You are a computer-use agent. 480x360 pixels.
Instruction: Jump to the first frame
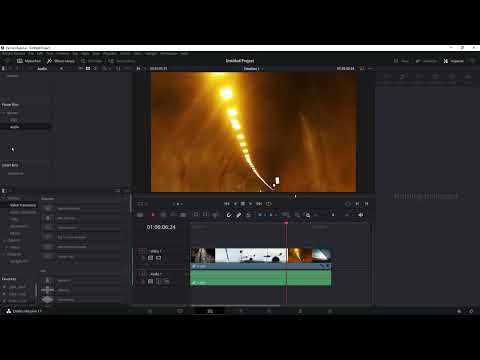coord(227,204)
